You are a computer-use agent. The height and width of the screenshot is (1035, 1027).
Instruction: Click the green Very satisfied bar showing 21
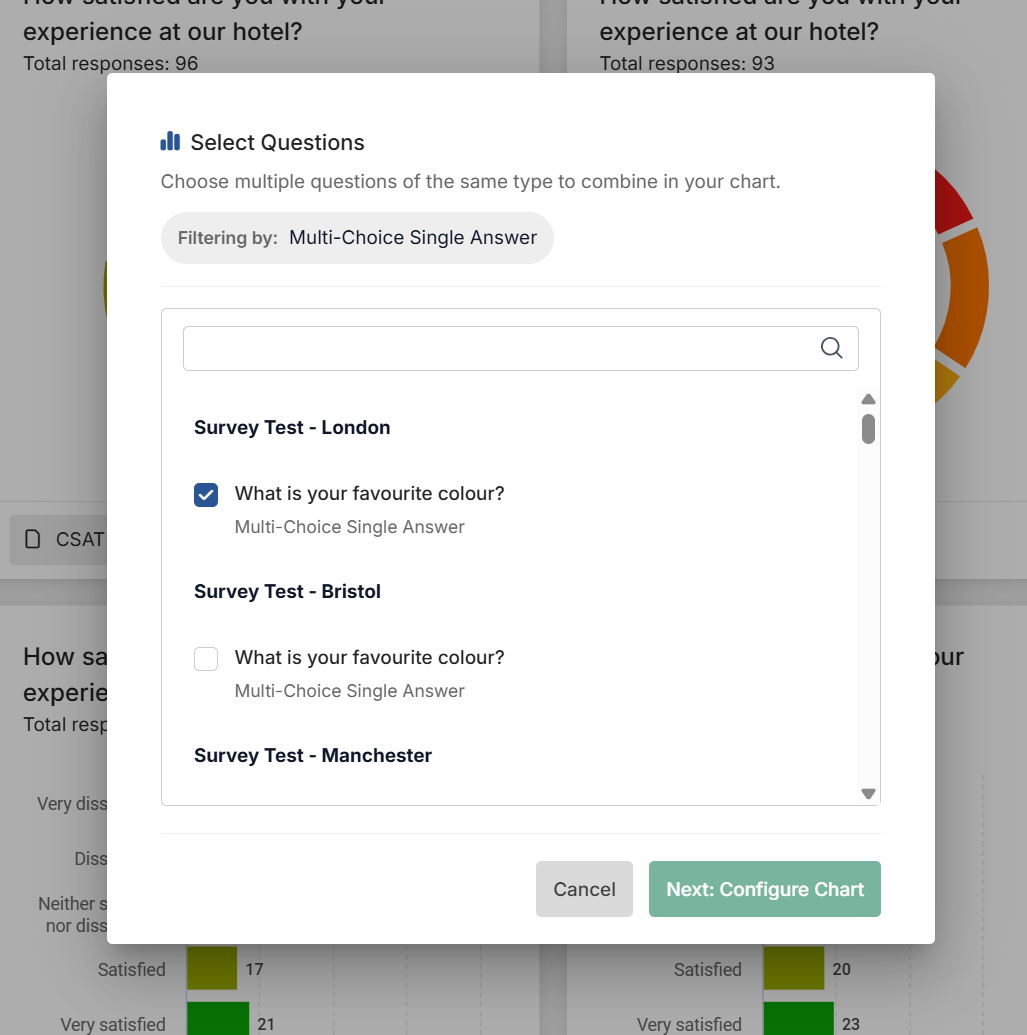[218, 1020]
